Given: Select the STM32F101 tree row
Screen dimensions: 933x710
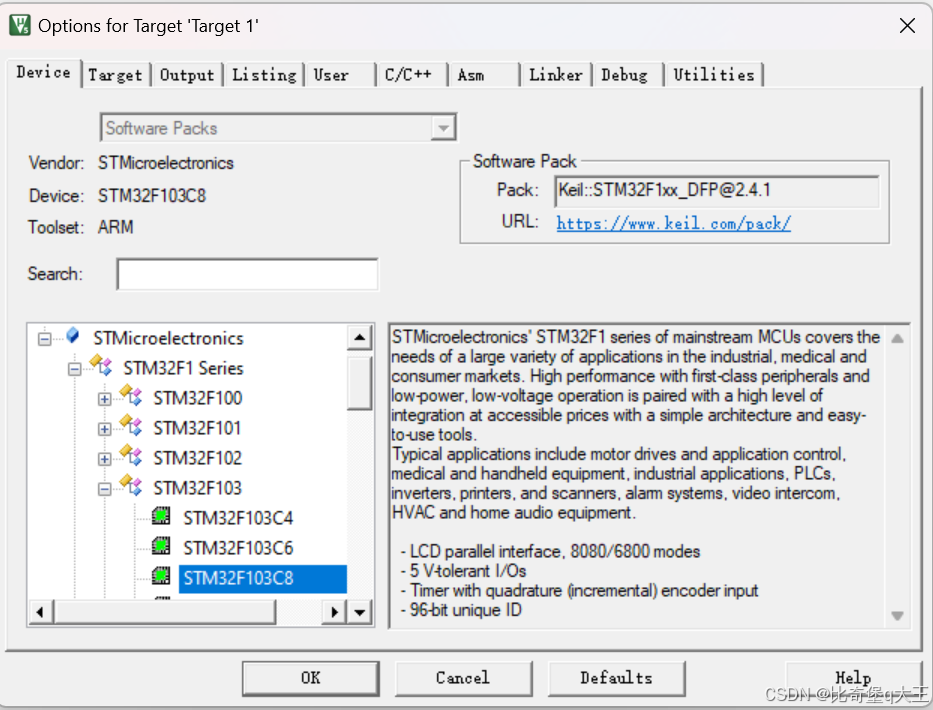Looking at the screenshot, I should click(197, 428).
